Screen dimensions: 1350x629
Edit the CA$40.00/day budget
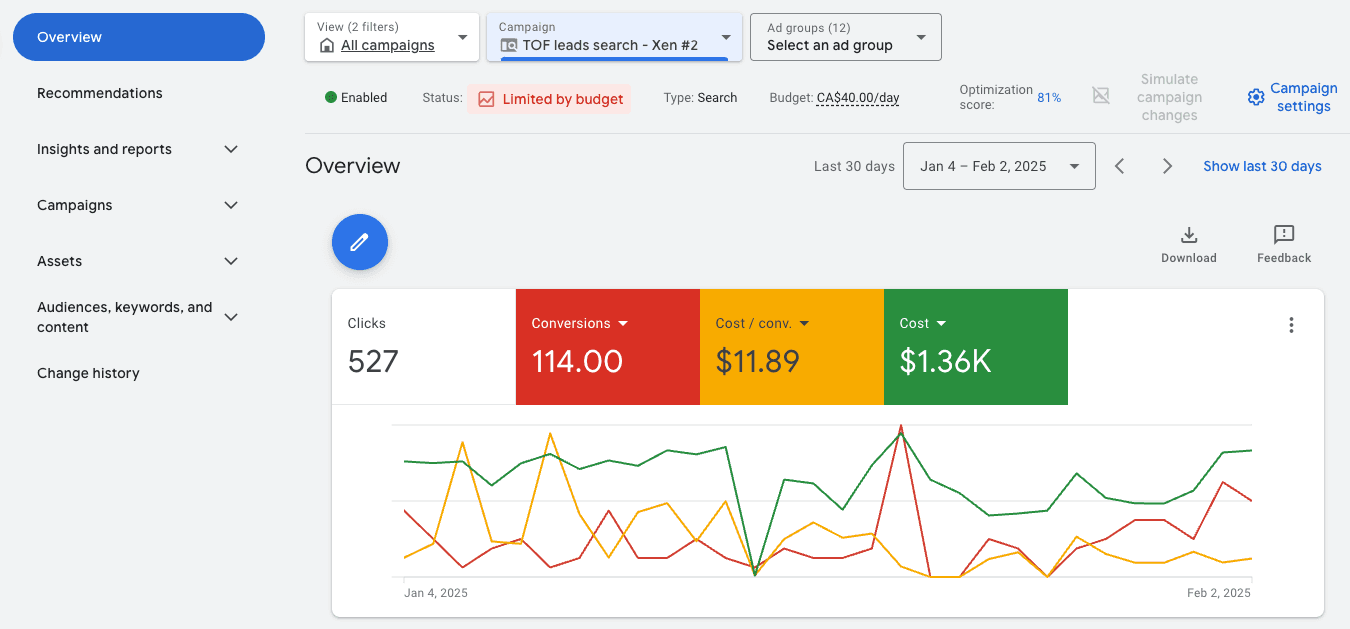pyautogui.click(x=858, y=98)
